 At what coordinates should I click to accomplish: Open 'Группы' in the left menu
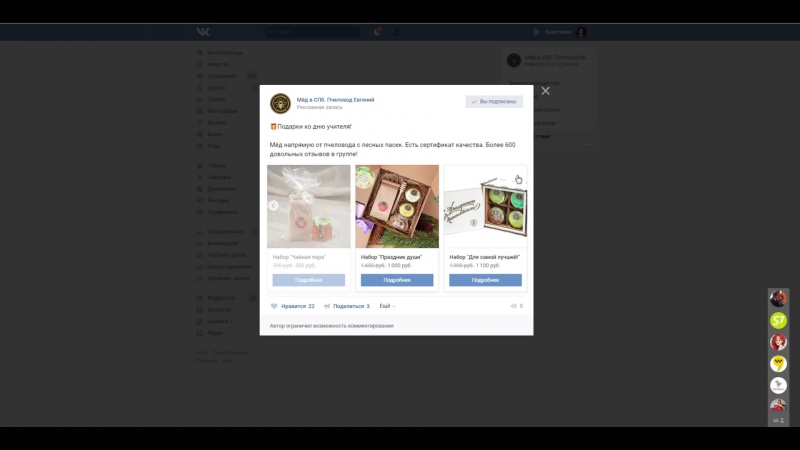216,99
